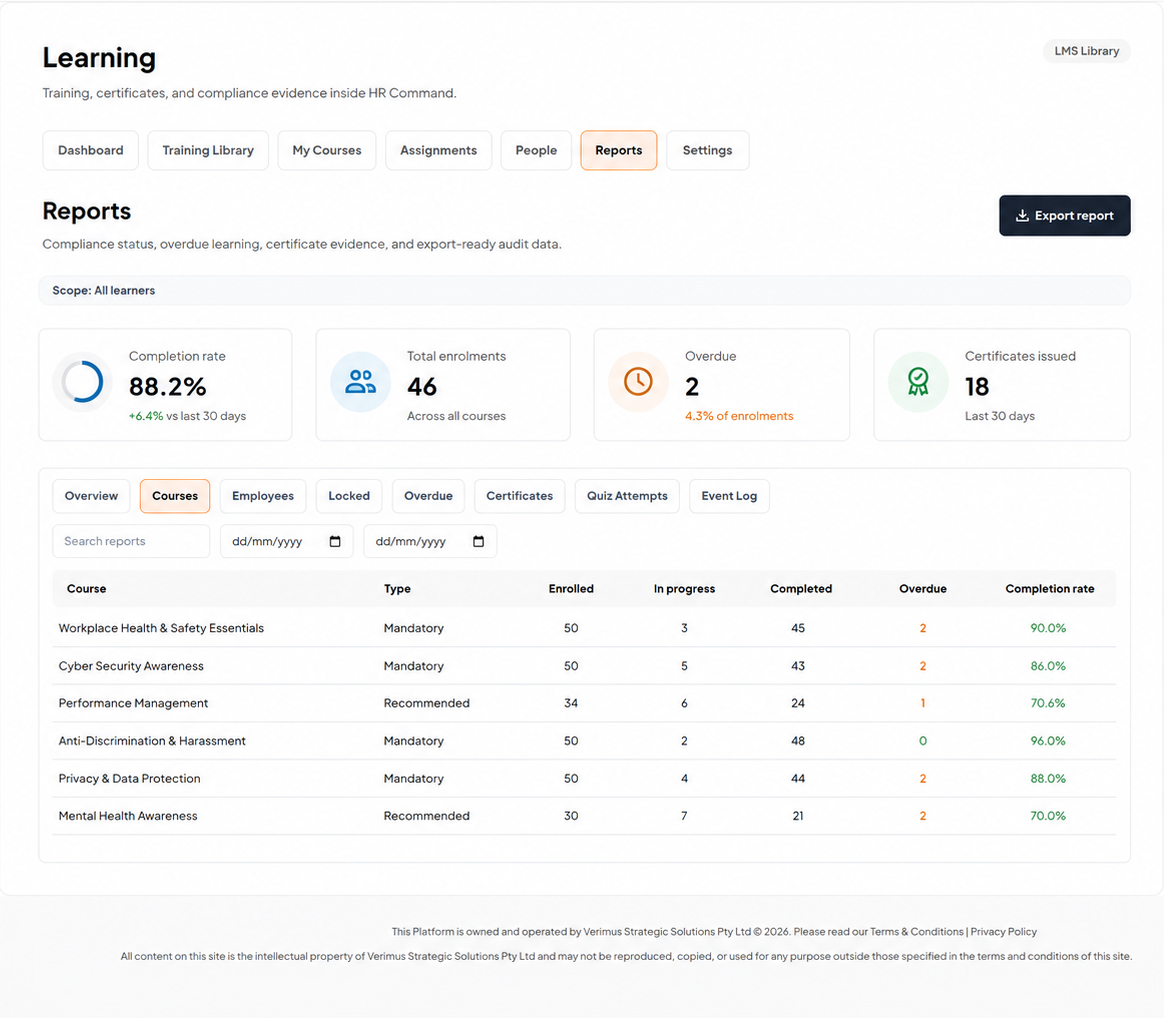Click Anti-Discrimination completed count 48

pyautogui.click(x=798, y=741)
